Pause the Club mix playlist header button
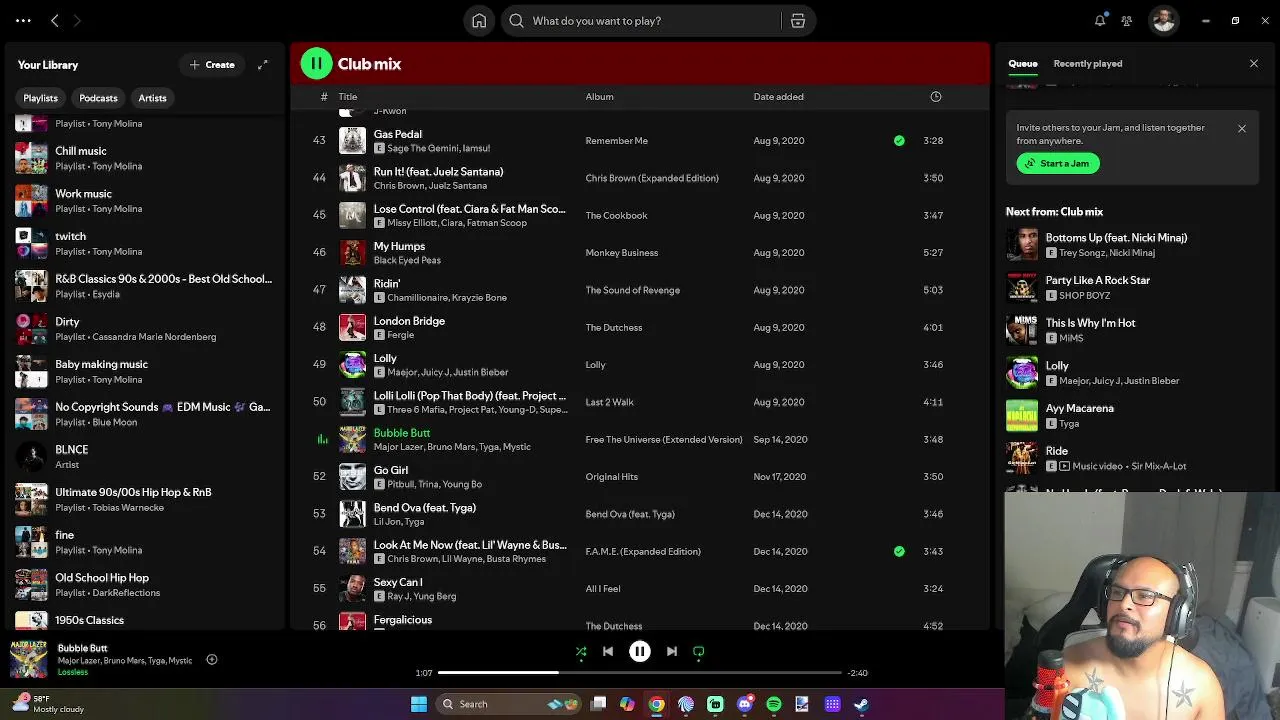This screenshot has width=1280, height=720. 316,63
